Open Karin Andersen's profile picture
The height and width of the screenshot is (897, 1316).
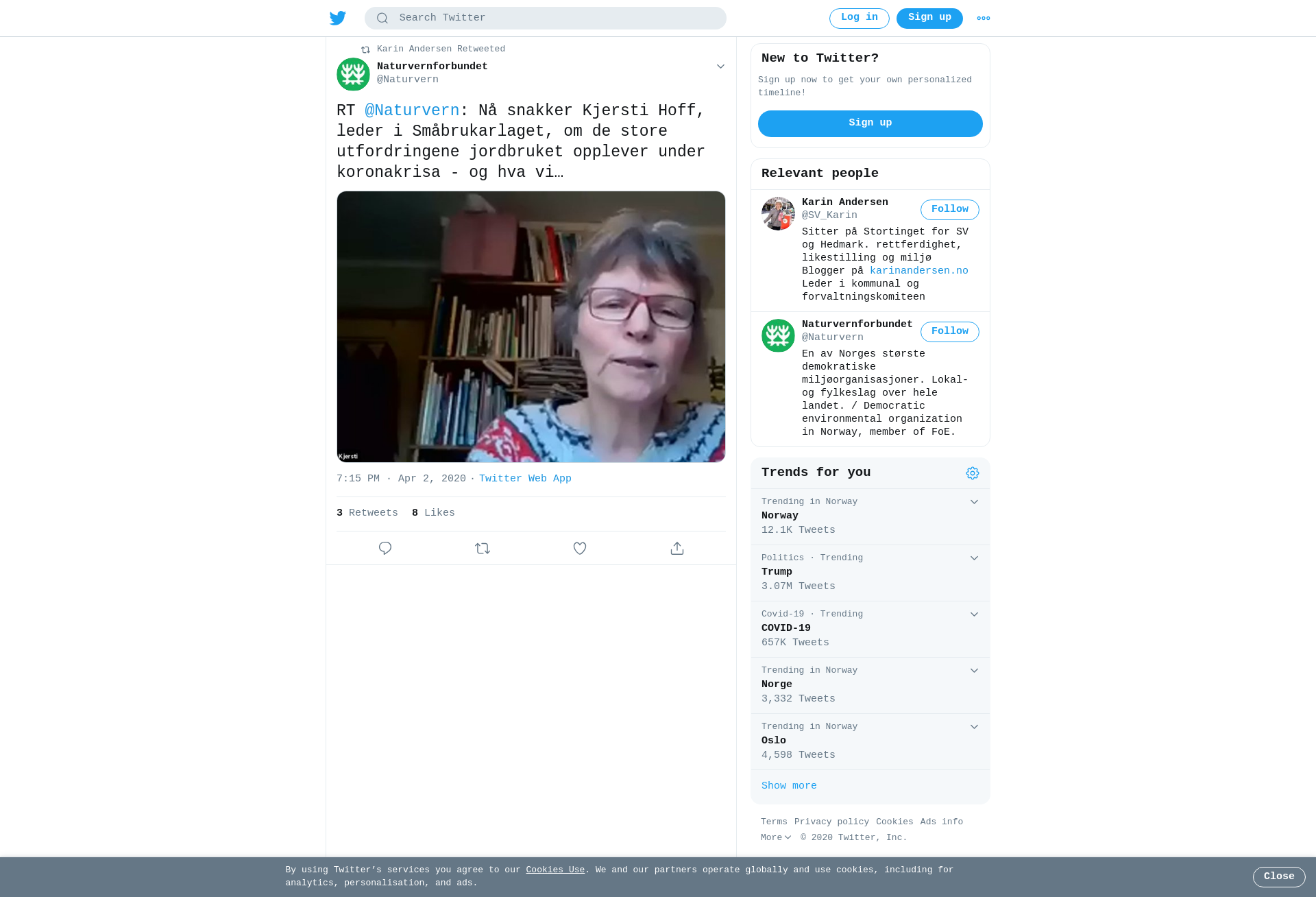778,213
